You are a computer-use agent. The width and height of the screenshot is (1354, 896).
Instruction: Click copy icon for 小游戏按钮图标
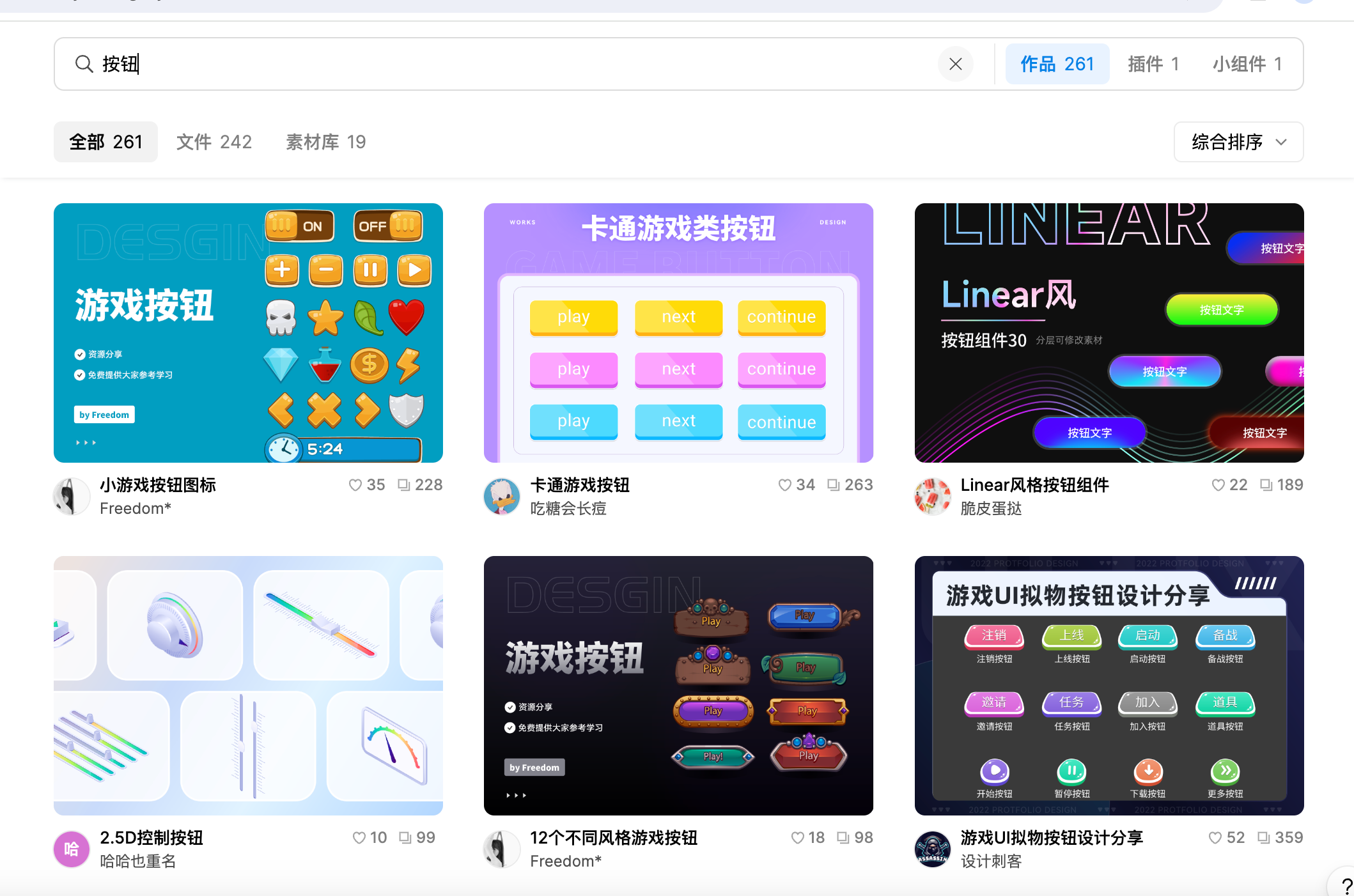[x=403, y=485]
